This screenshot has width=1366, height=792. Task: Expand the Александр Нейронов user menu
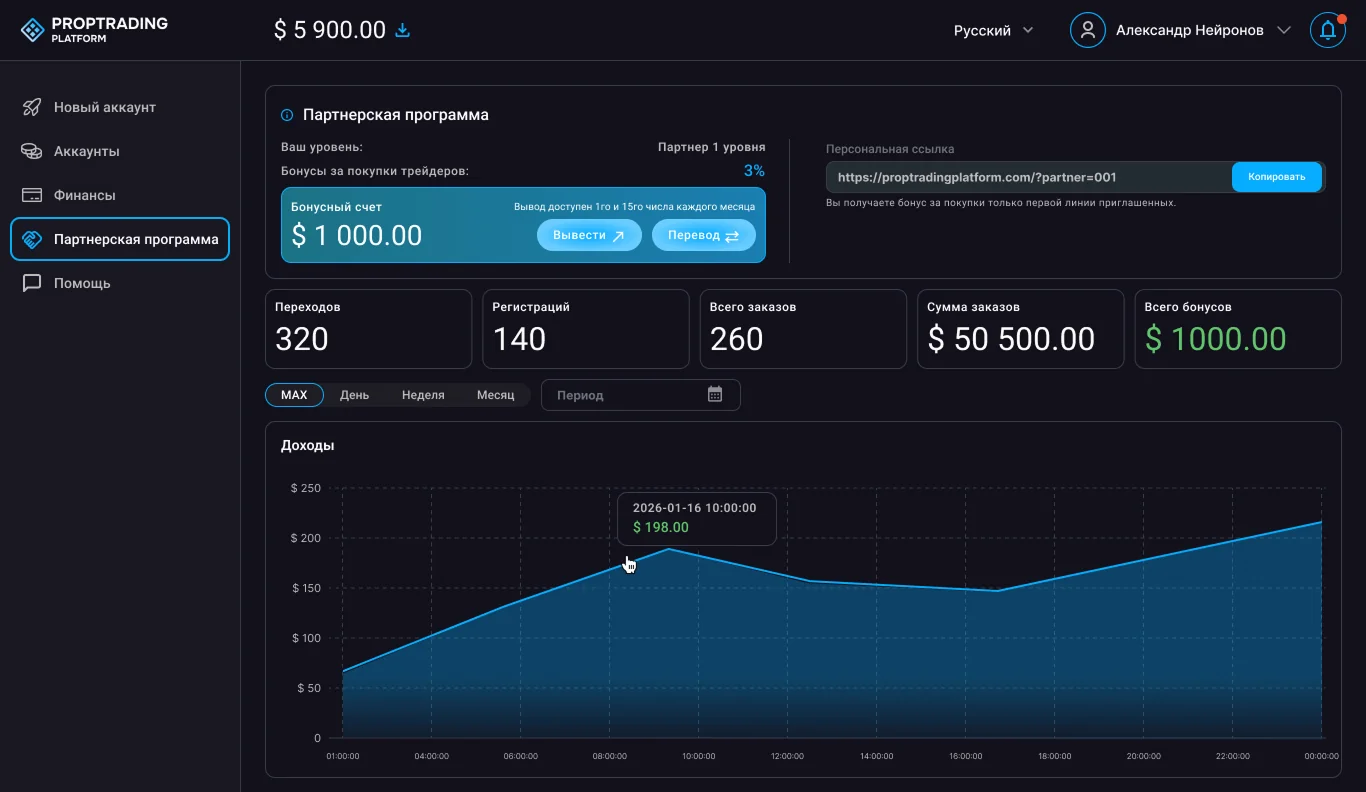coord(1204,30)
